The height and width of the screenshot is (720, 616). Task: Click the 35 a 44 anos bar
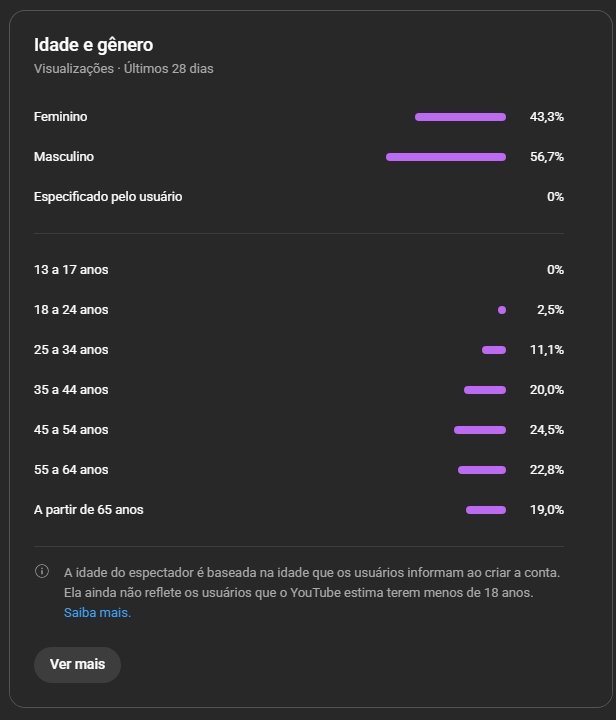(485, 390)
